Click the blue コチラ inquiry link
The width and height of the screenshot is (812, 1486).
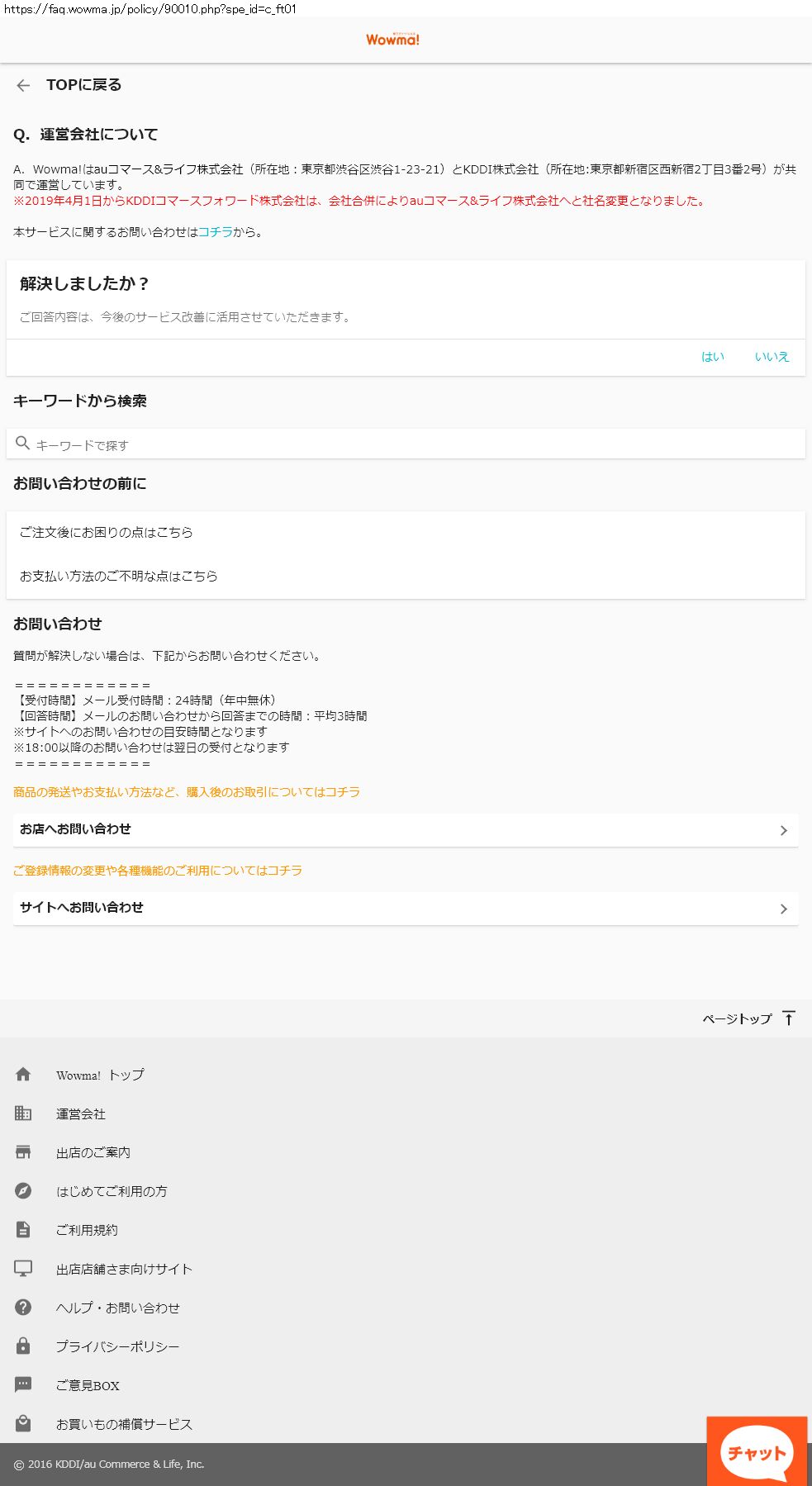(216, 232)
